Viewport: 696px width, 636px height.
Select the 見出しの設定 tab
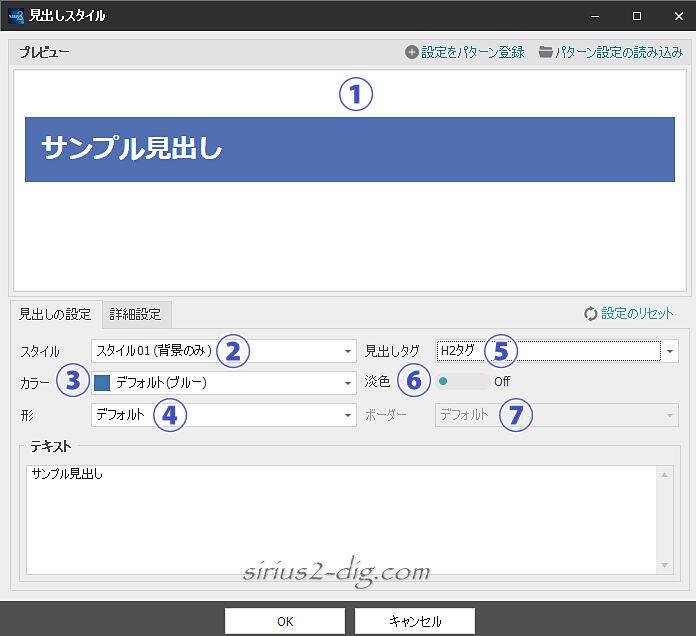point(55,314)
